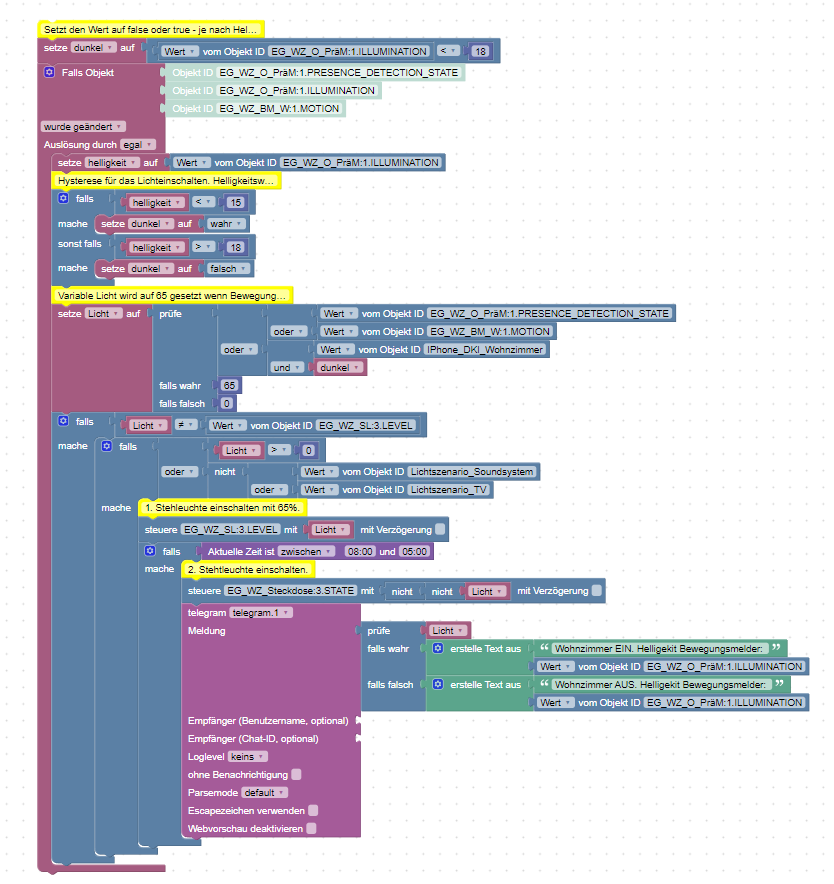Image resolution: width=834 pixels, height=884 pixels.
Task: Open Licht variable dropdown in prüfe Meldung block
Action: pos(448,630)
